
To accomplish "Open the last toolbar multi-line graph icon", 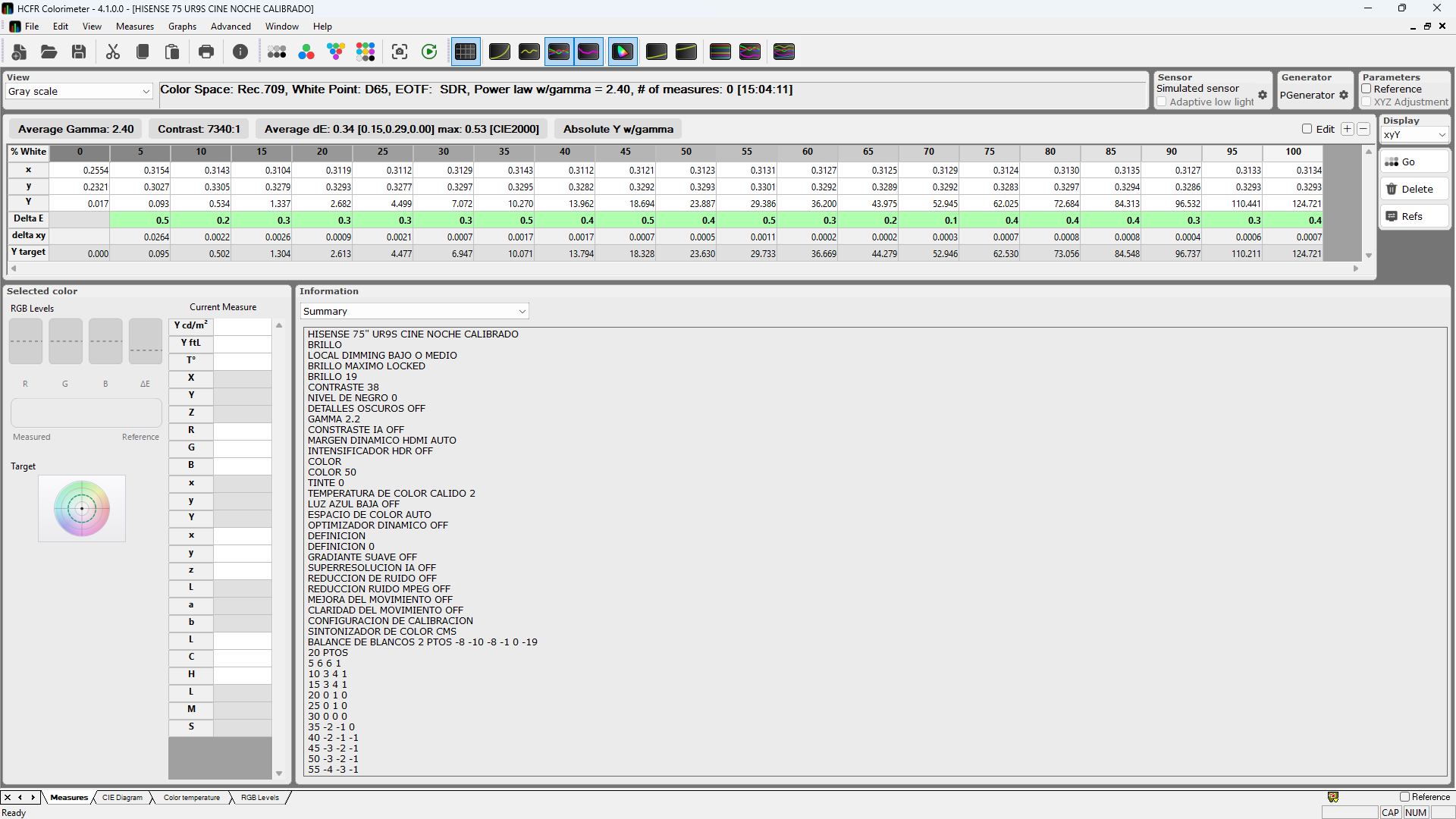I will [x=784, y=52].
